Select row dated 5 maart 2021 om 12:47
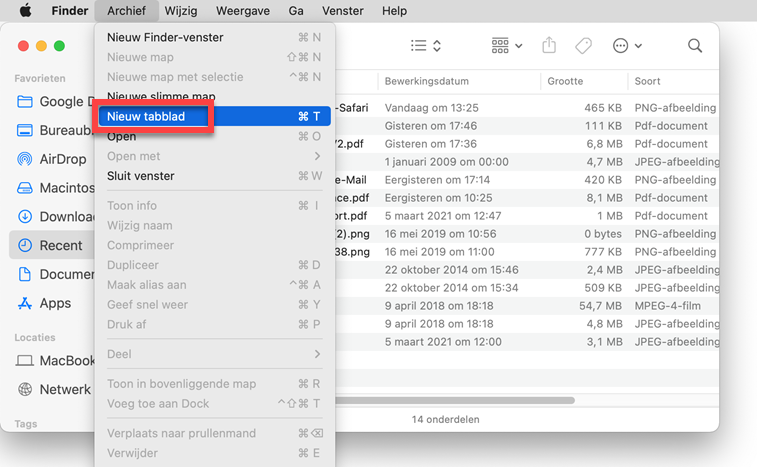 click(x=527, y=216)
